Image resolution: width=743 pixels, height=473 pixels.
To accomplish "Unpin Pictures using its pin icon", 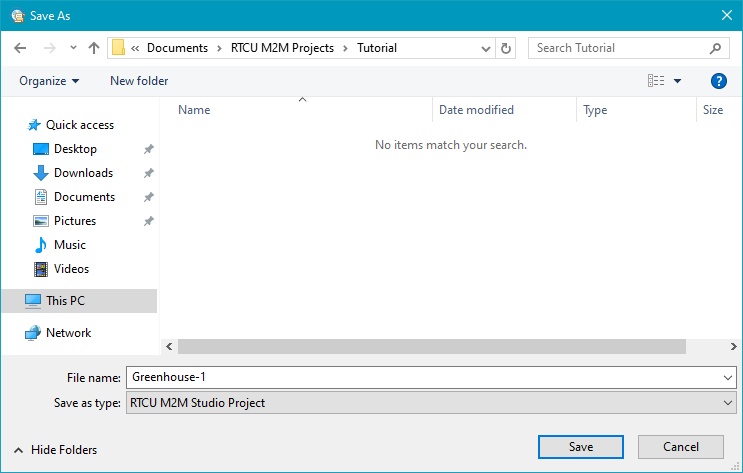I will [x=149, y=221].
